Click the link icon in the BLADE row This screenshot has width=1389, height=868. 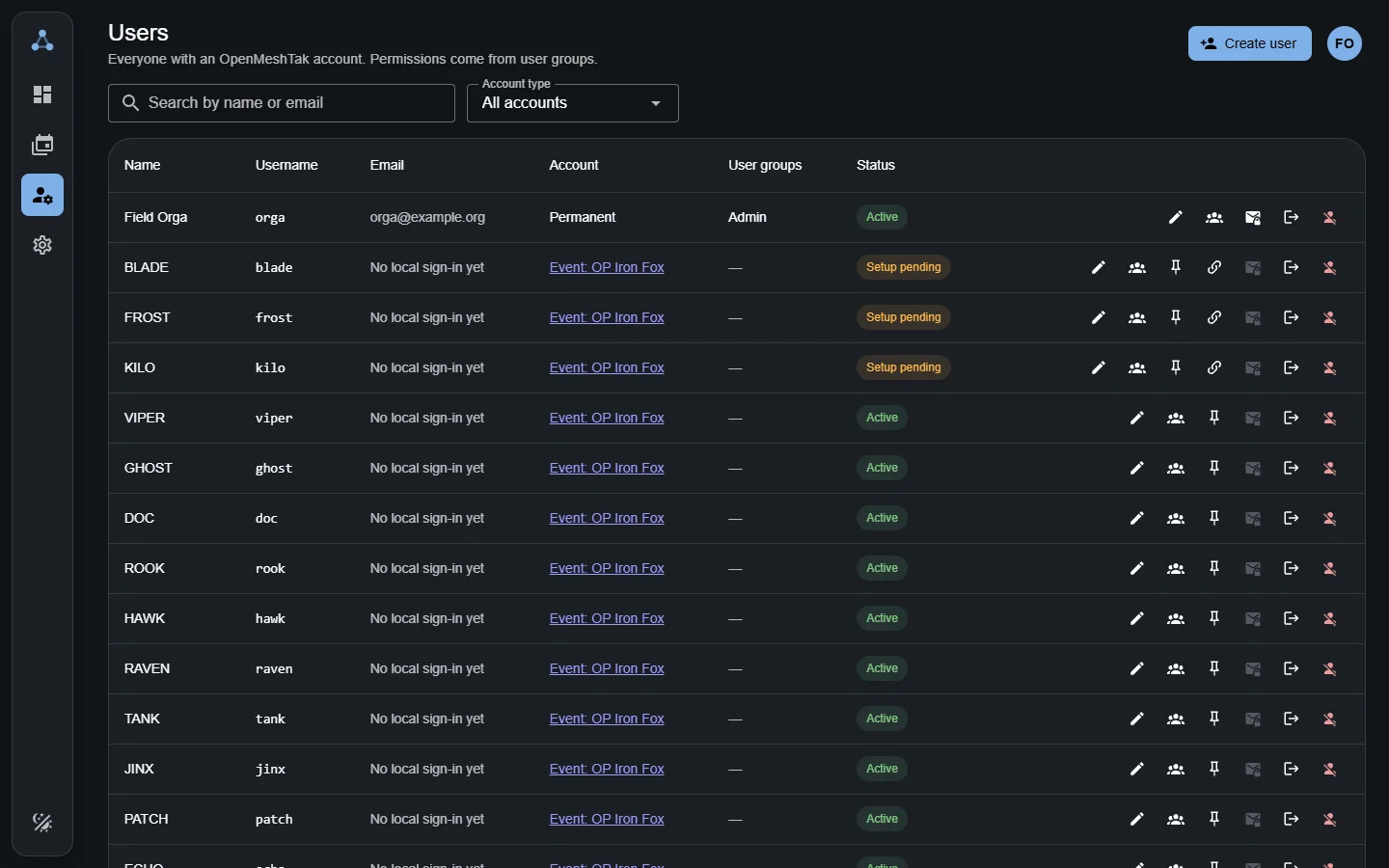click(x=1215, y=268)
